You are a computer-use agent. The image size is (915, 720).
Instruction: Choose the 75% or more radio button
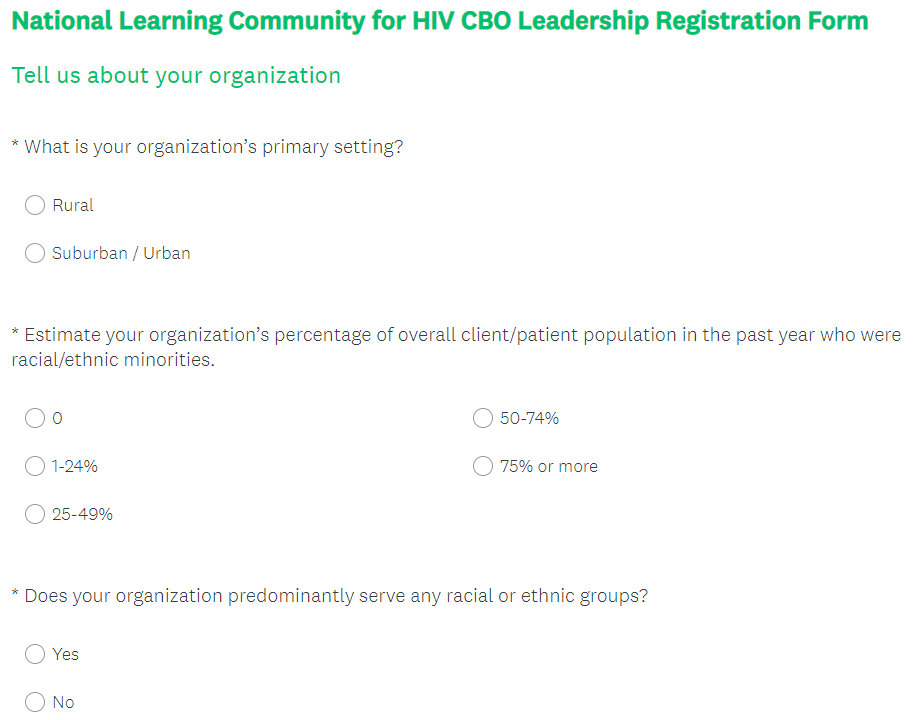pos(483,466)
